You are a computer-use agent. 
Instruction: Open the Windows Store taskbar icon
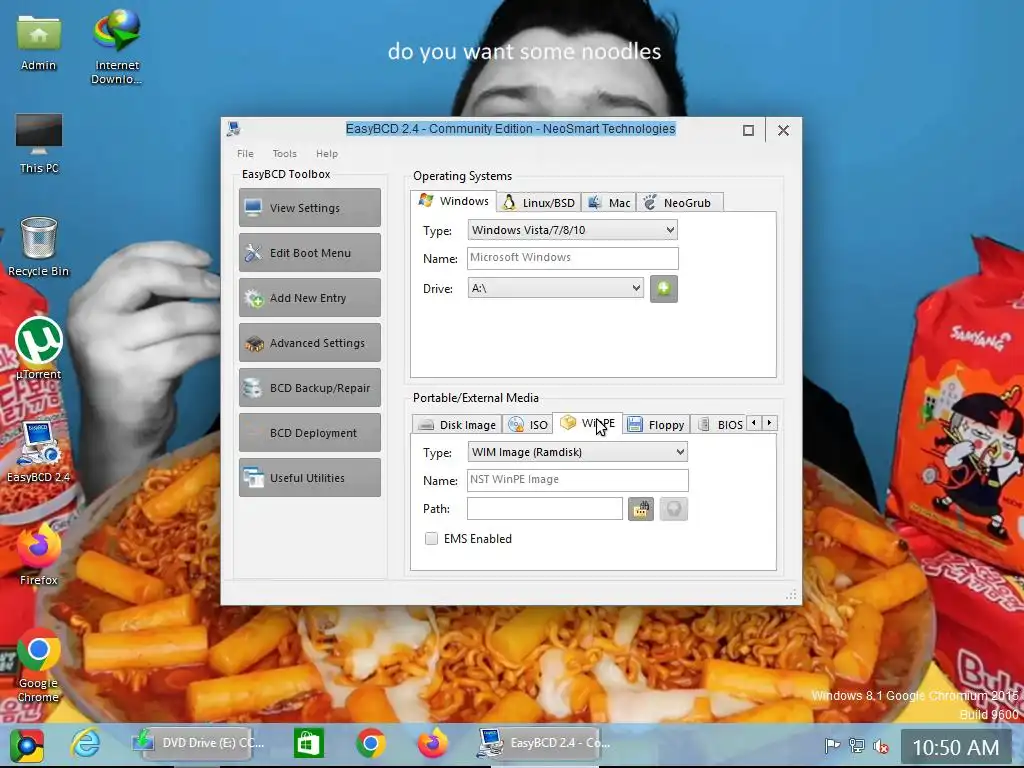(x=308, y=744)
